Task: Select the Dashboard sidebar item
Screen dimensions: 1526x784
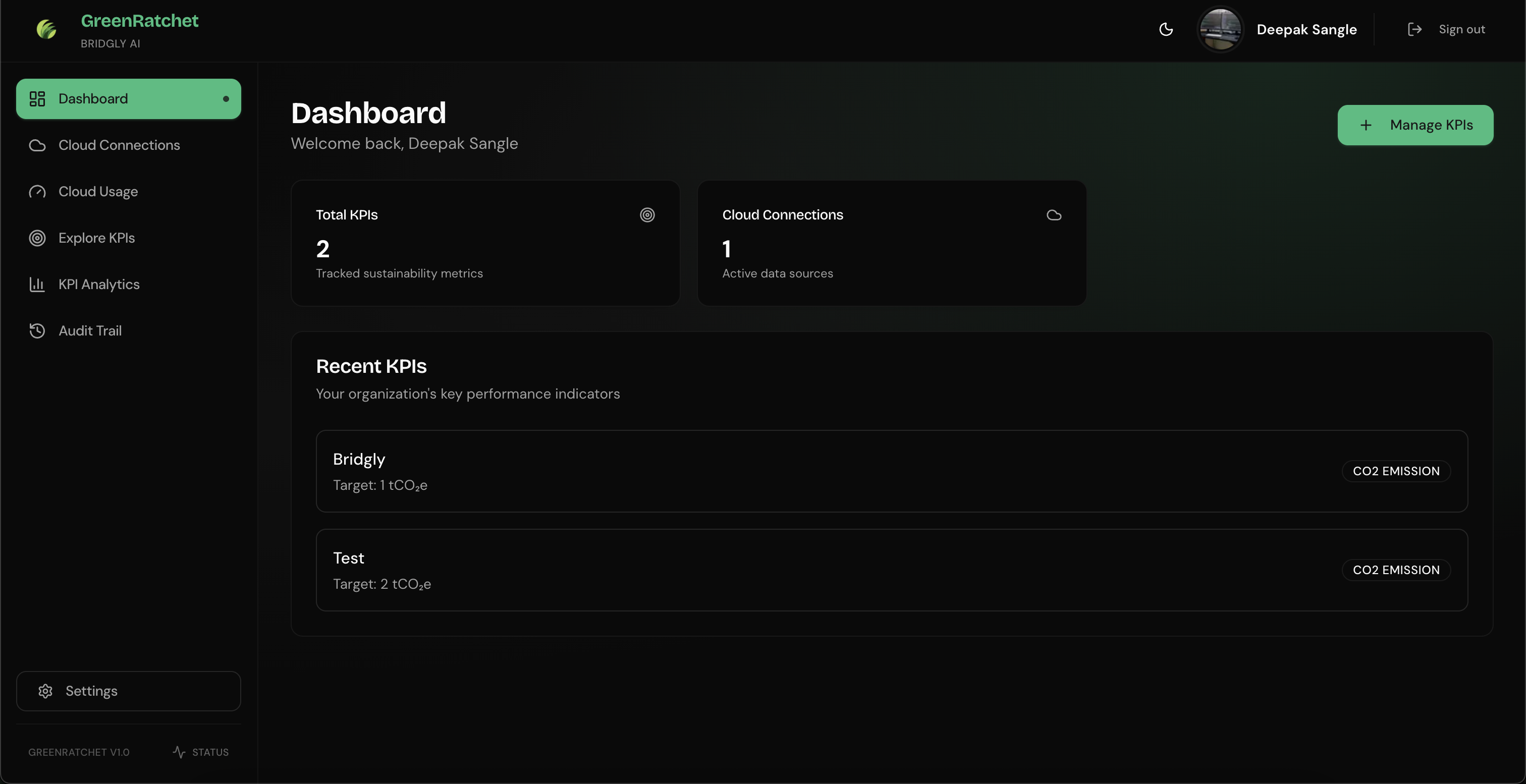Action: tap(129, 99)
